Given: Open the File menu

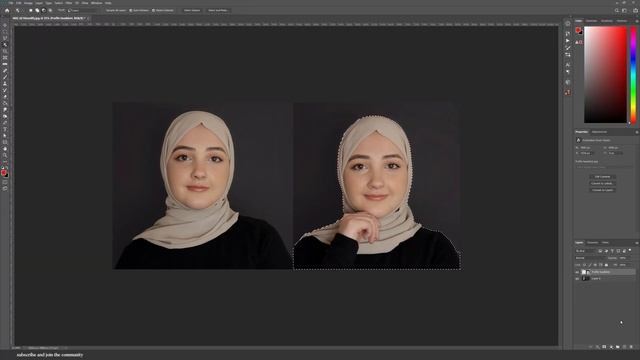Looking at the screenshot, I should click(x=11, y=3).
